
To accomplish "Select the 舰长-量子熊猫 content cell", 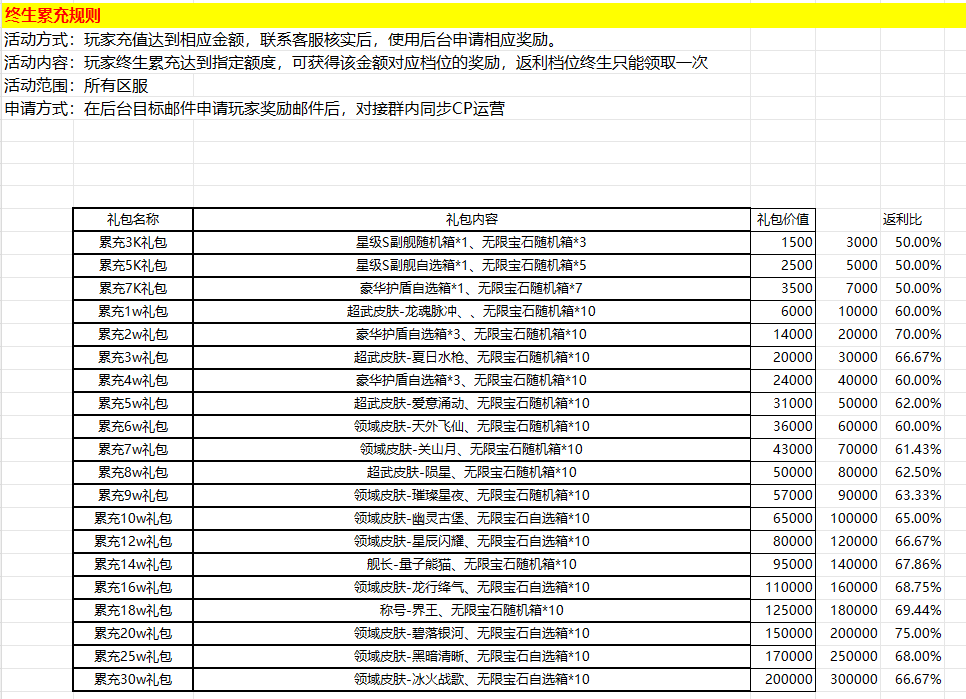I will click(472, 564).
